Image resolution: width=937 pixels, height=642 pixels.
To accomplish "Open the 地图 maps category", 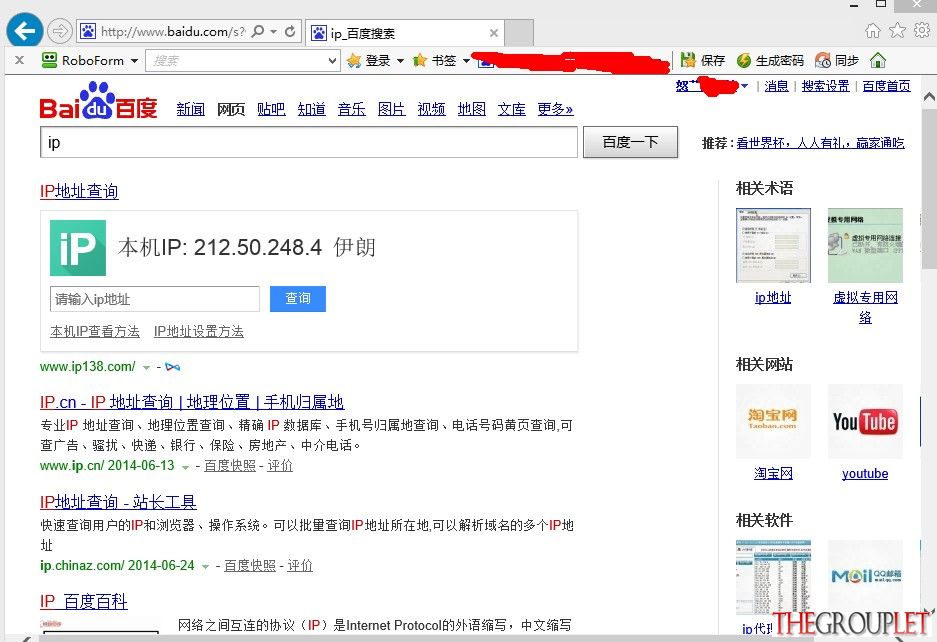I will point(471,109).
